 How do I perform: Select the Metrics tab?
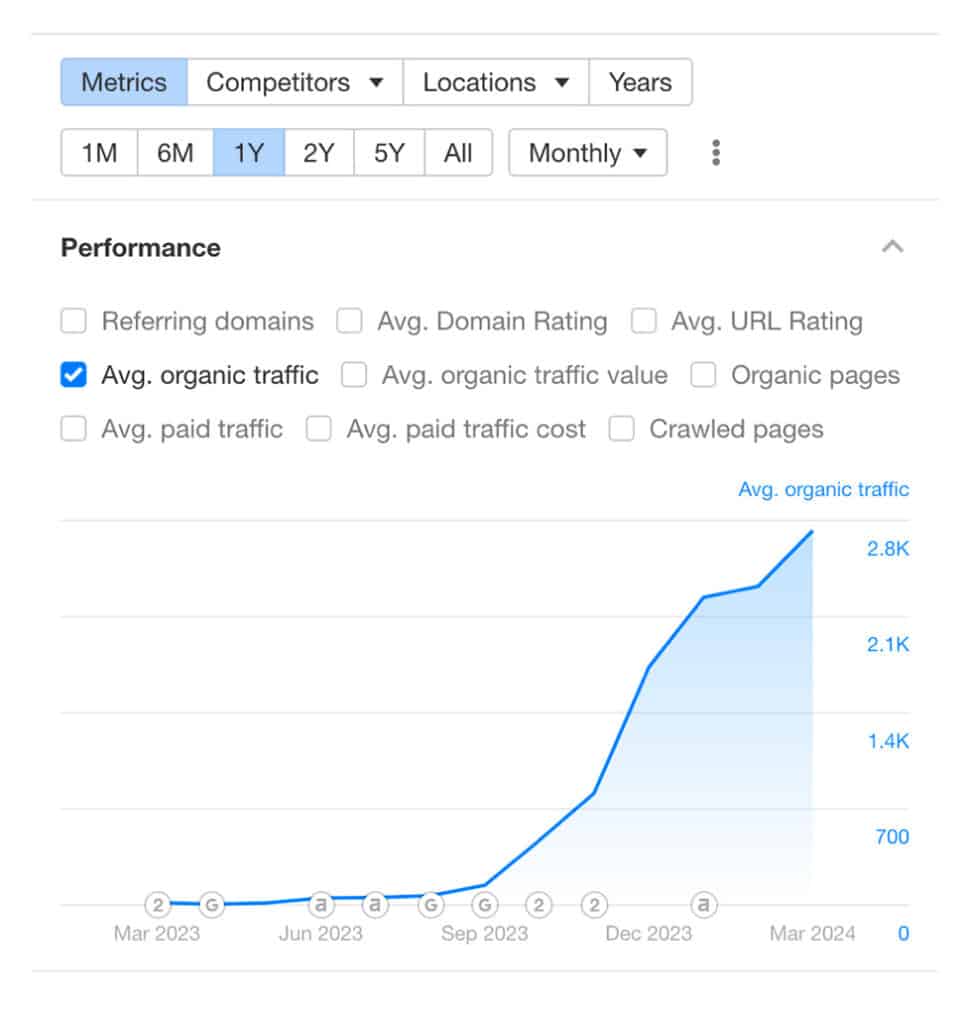[x=124, y=82]
